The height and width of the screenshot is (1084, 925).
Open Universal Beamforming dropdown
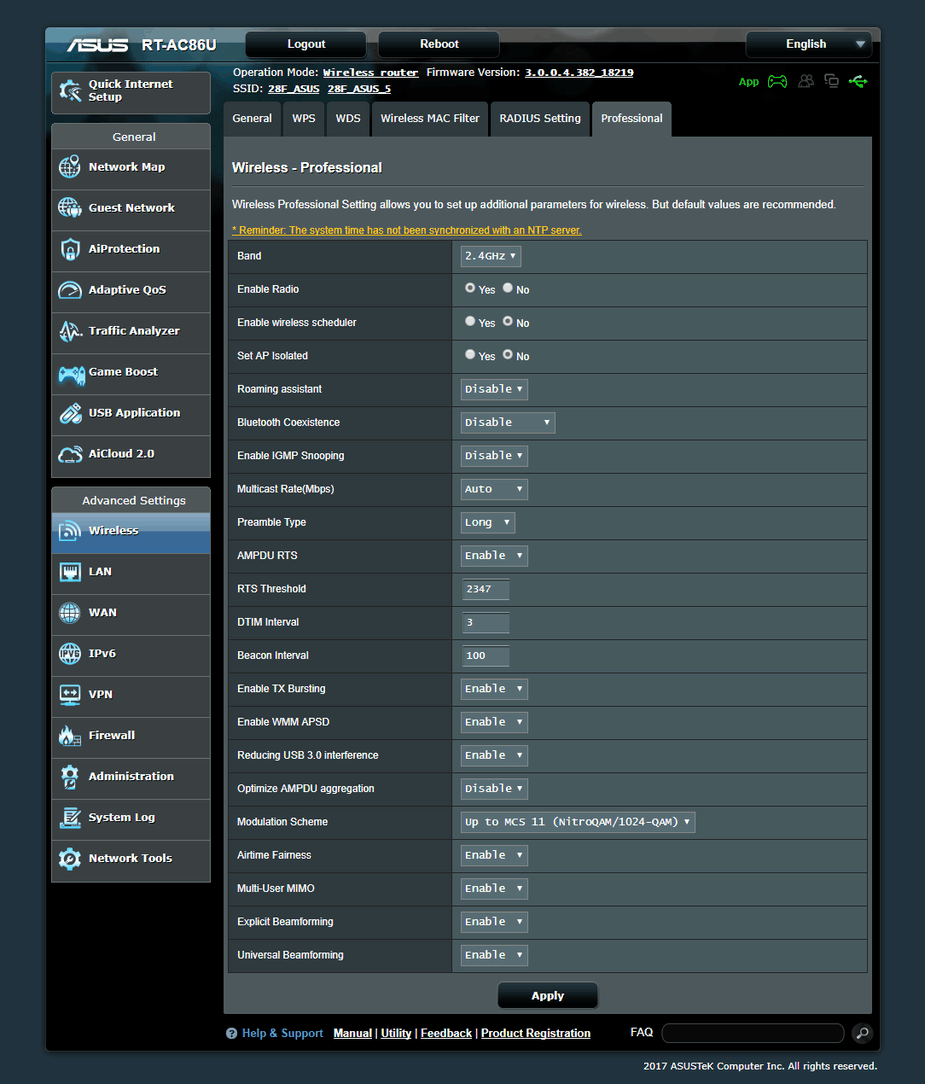coord(494,955)
